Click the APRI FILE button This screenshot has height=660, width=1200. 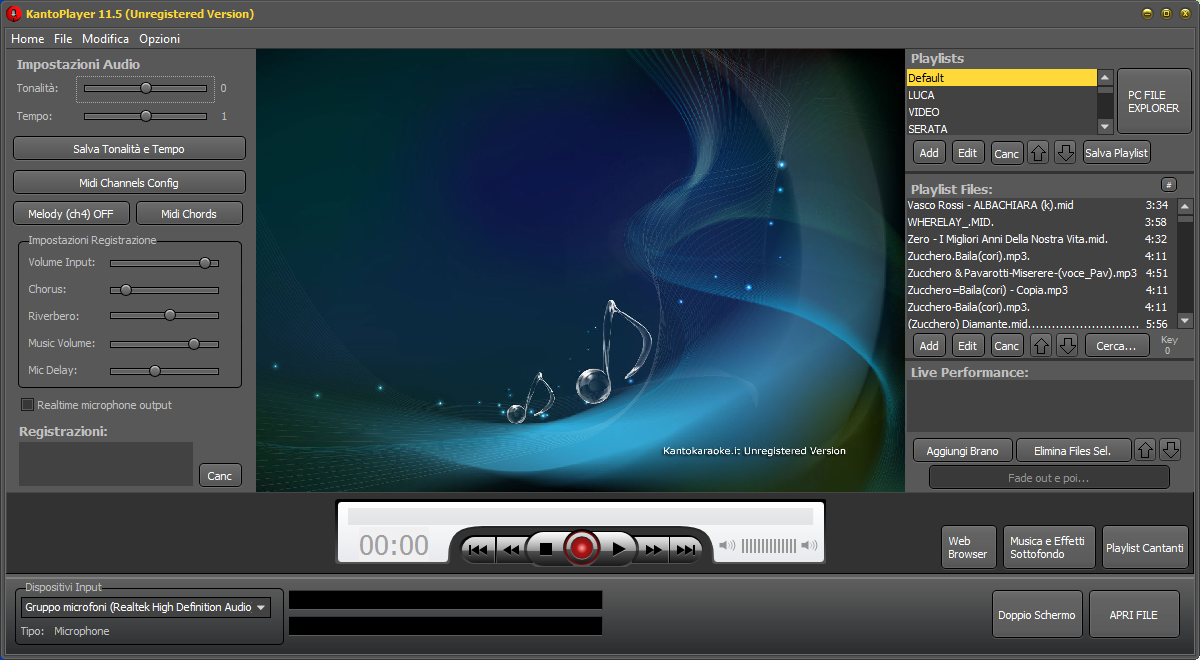1134,614
